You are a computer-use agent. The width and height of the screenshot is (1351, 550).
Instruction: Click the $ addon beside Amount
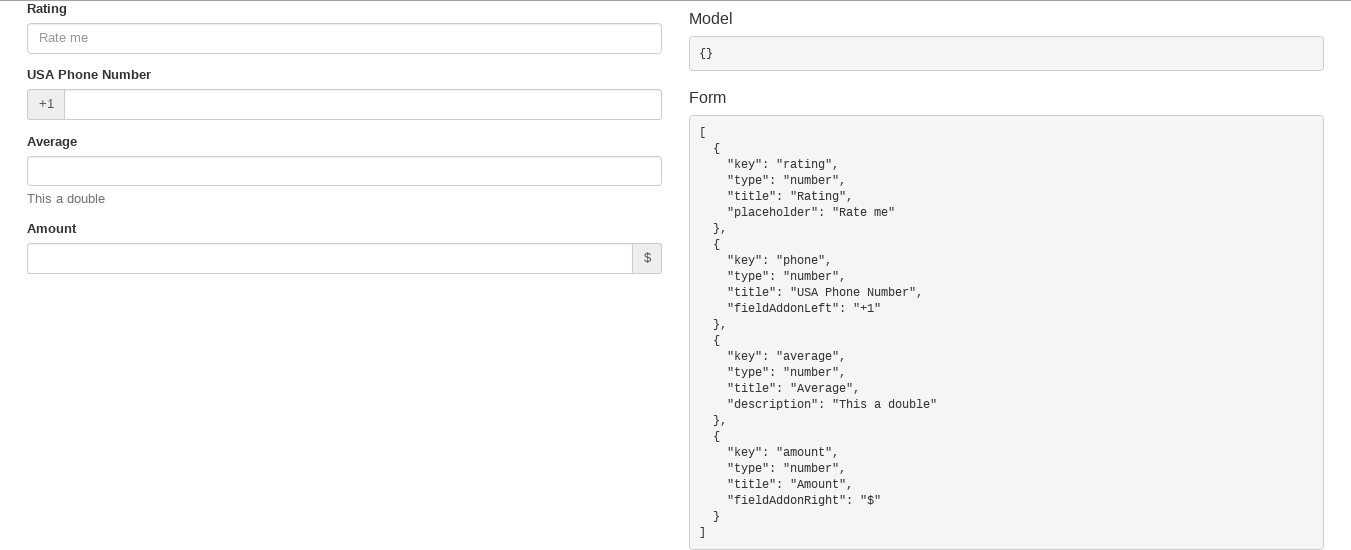(x=647, y=258)
